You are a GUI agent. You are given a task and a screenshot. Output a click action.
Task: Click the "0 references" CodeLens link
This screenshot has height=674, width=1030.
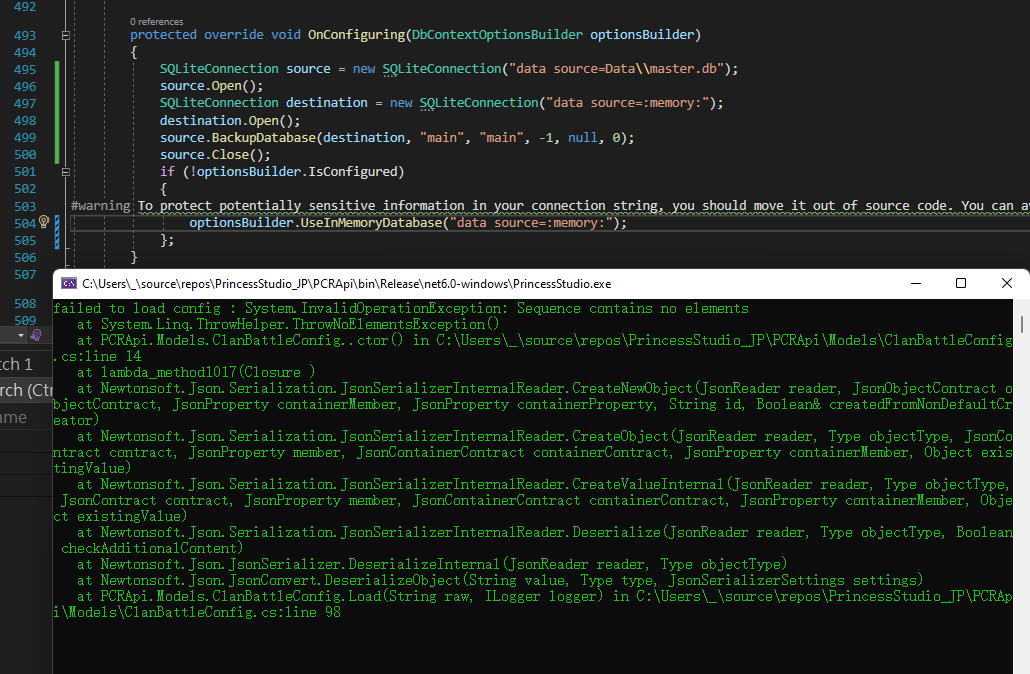[156, 22]
